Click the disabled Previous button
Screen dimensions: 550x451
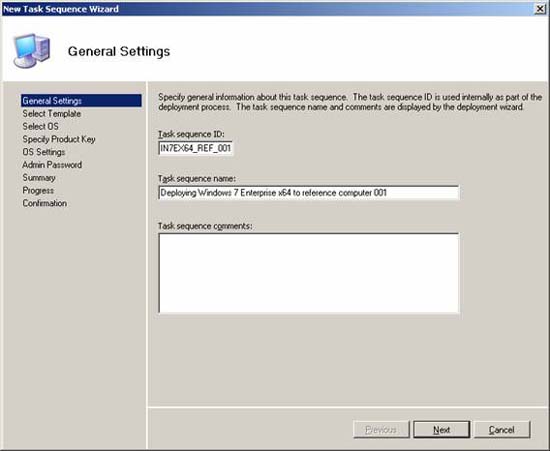coord(381,430)
